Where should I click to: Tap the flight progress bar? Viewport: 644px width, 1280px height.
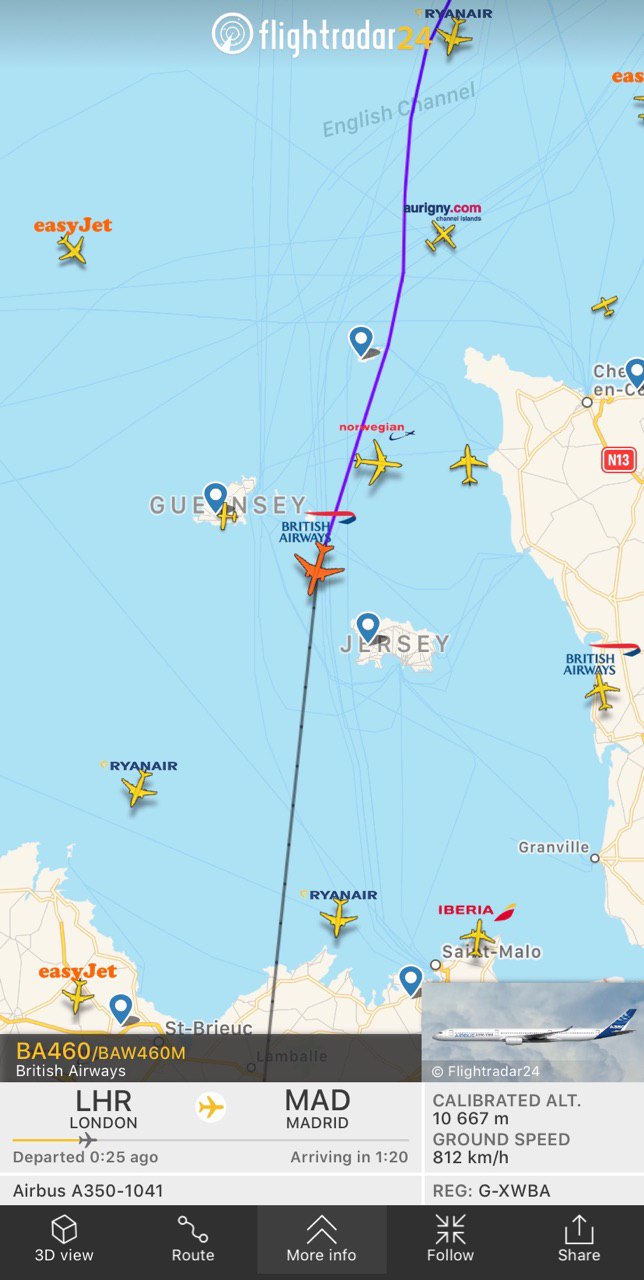[x=210, y=1140]
